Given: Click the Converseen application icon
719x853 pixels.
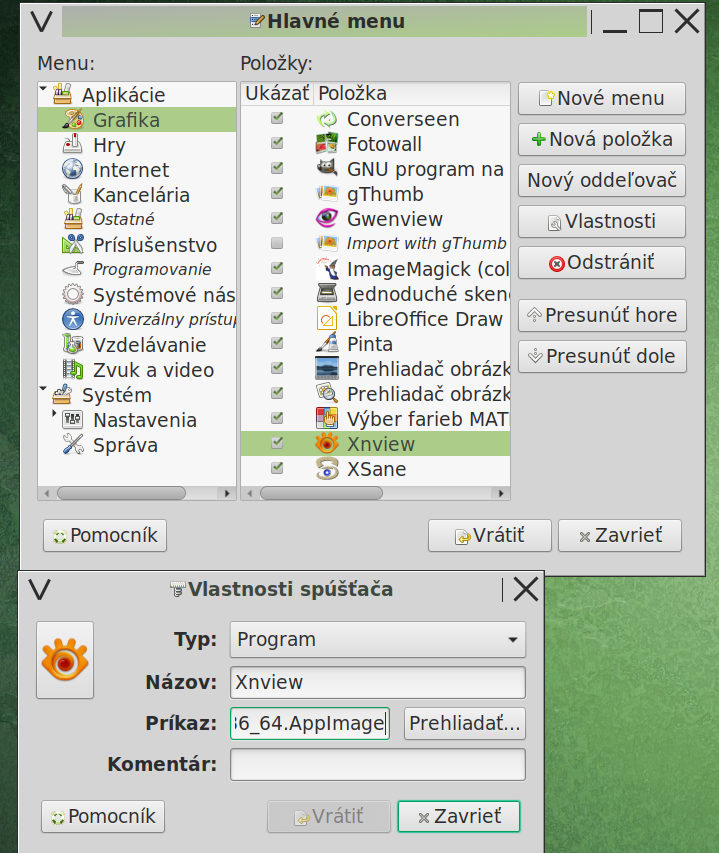Looking at the screenshot, I should click(327, 119).
